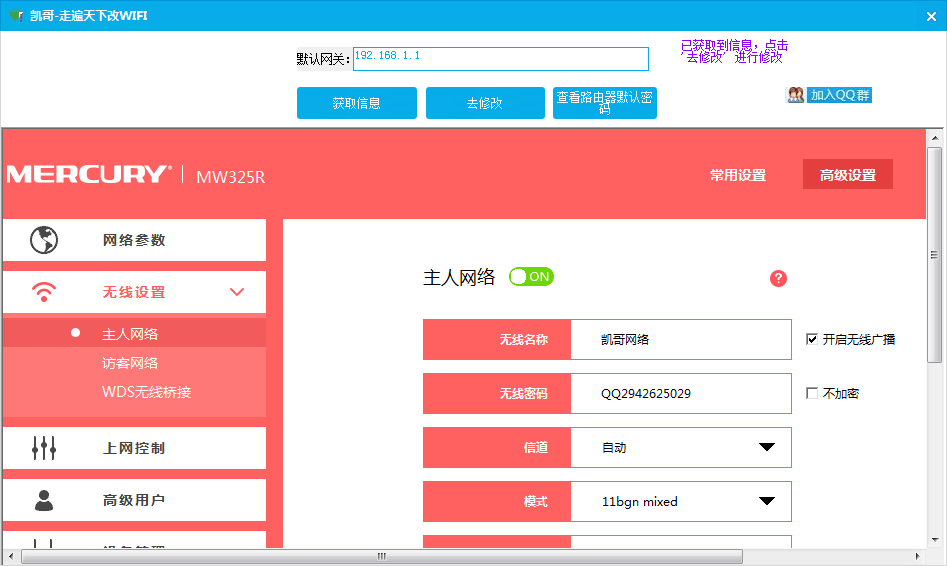The width and height of the screenshot is (947, 566).
Task: Open the 网络参数 menu
Action: coord(134,240)
